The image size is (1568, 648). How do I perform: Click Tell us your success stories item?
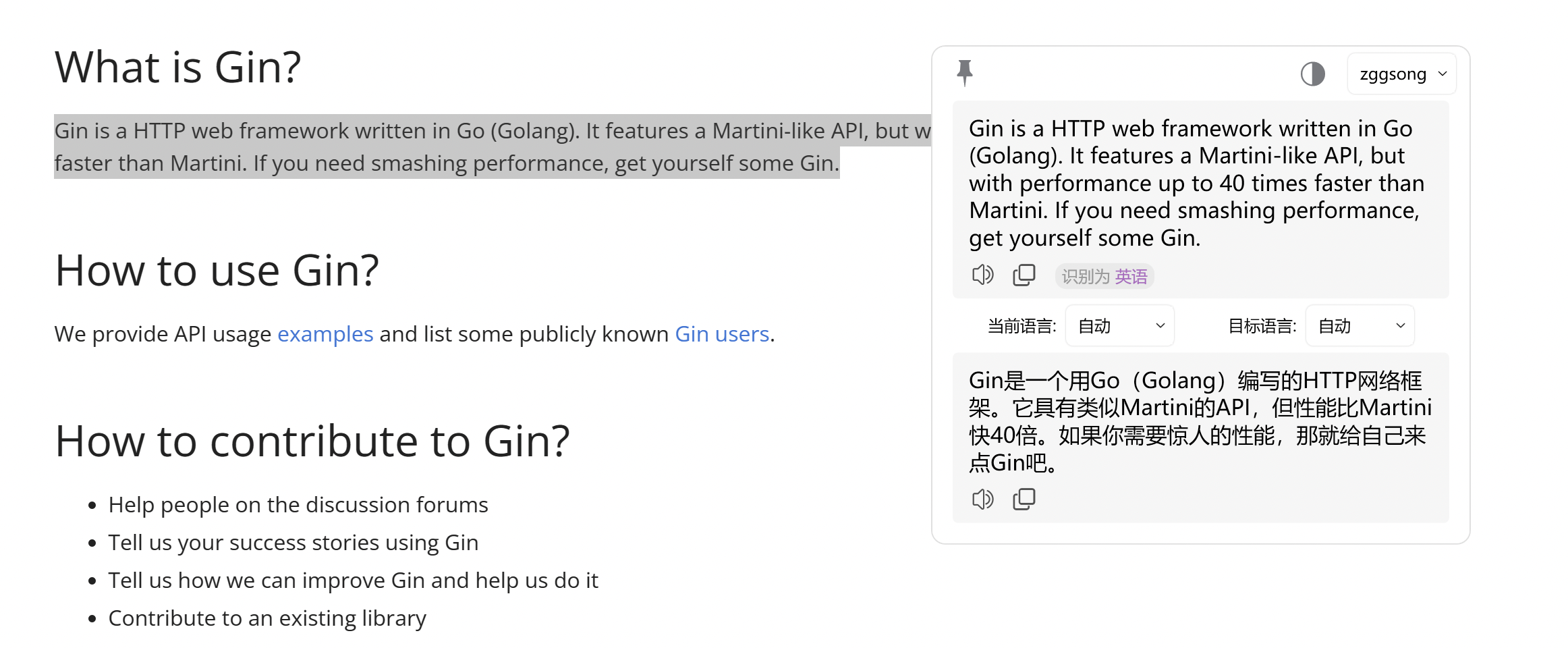293,543
